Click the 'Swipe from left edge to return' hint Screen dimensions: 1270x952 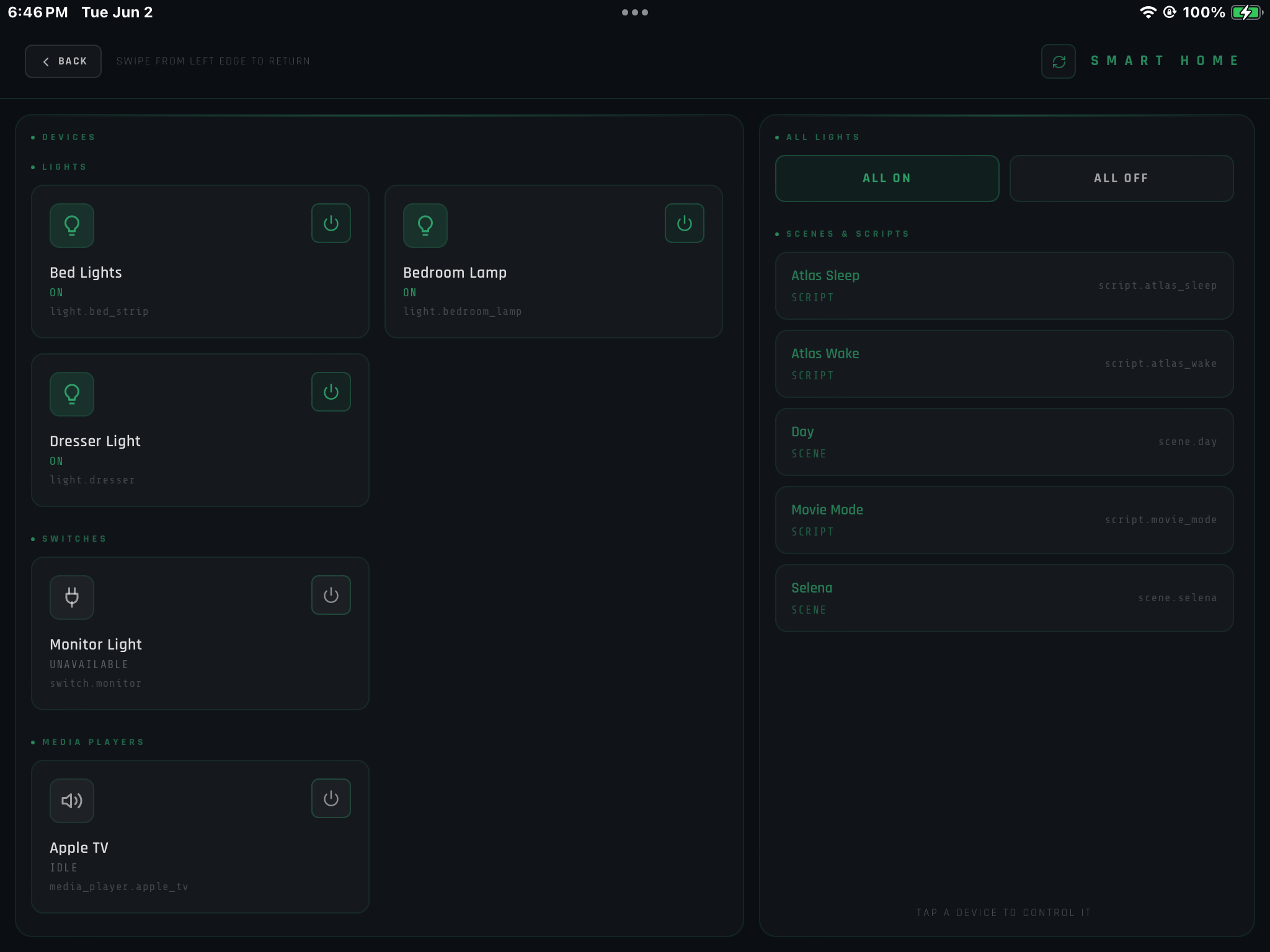pyautogui.click(x=213, y=61)
